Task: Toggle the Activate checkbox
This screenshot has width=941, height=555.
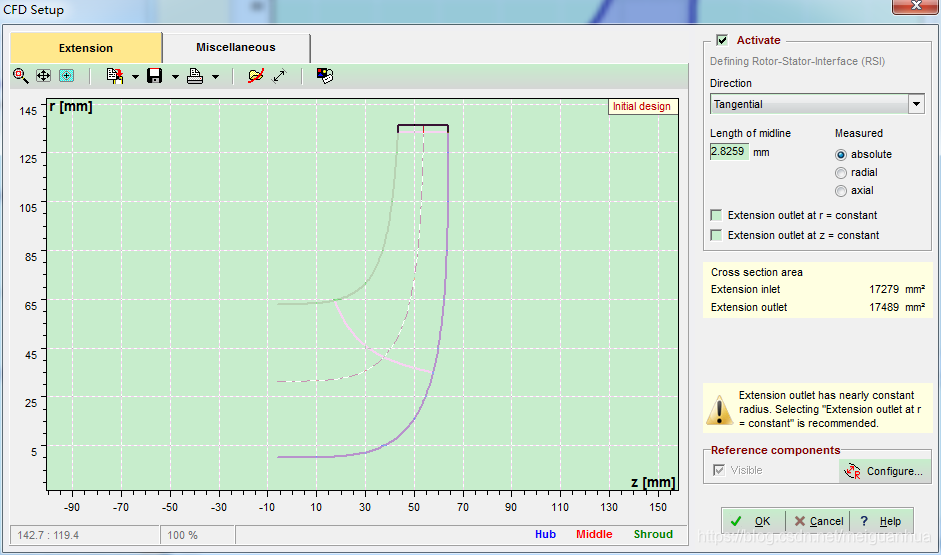Action: tap(722, 40)
